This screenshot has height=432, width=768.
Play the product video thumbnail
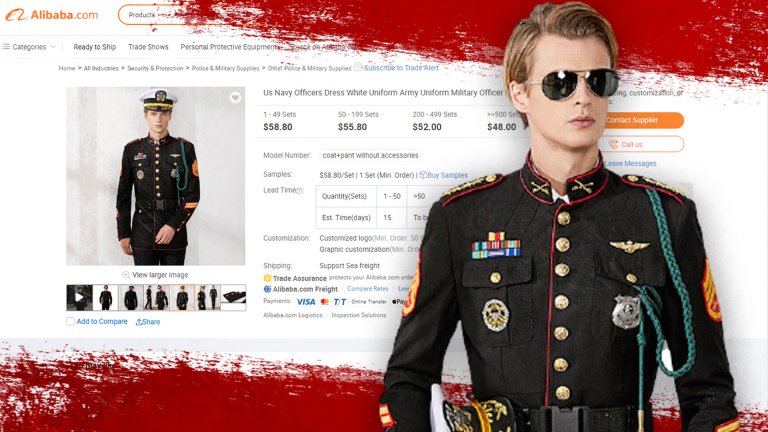[79, 297]
